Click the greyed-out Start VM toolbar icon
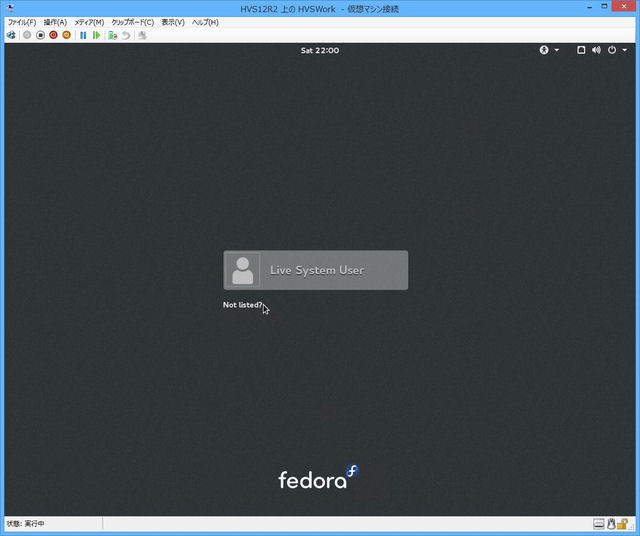The image size is (640, 536). point(27,36)
